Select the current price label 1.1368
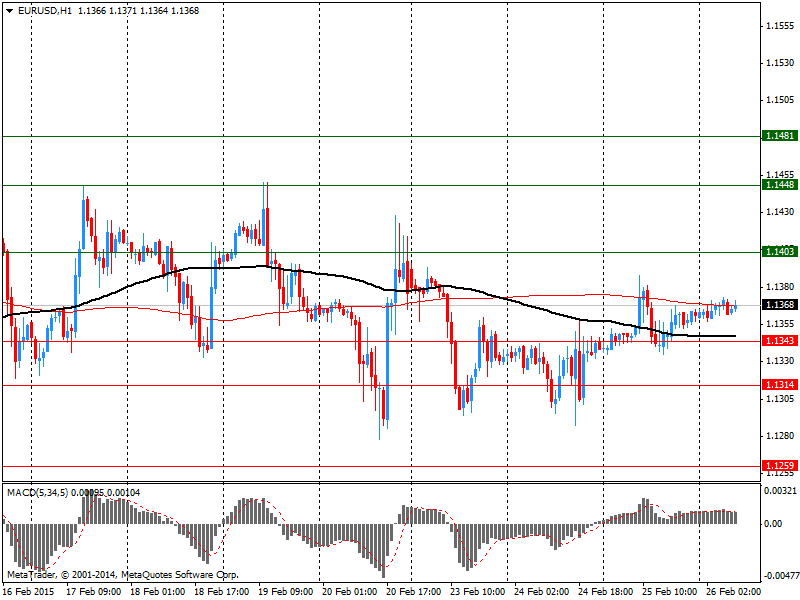Screen dimensions: 800x600 [780, 305]
